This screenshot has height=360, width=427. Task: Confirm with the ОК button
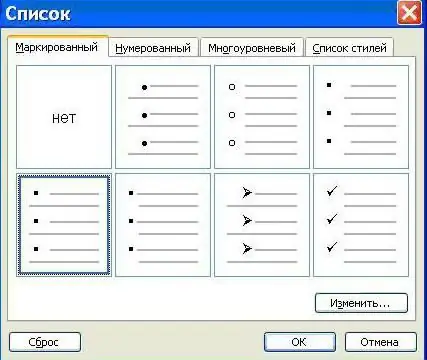300,342
